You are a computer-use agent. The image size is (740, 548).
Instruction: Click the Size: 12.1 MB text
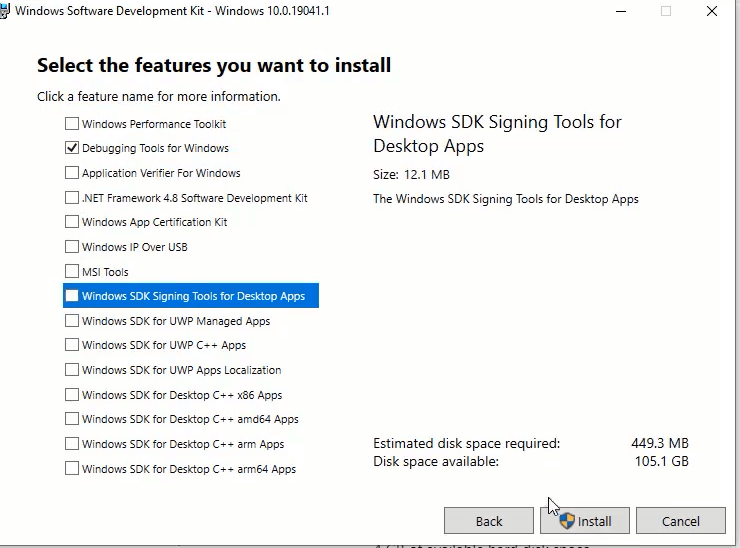click(x=411, y=175)
